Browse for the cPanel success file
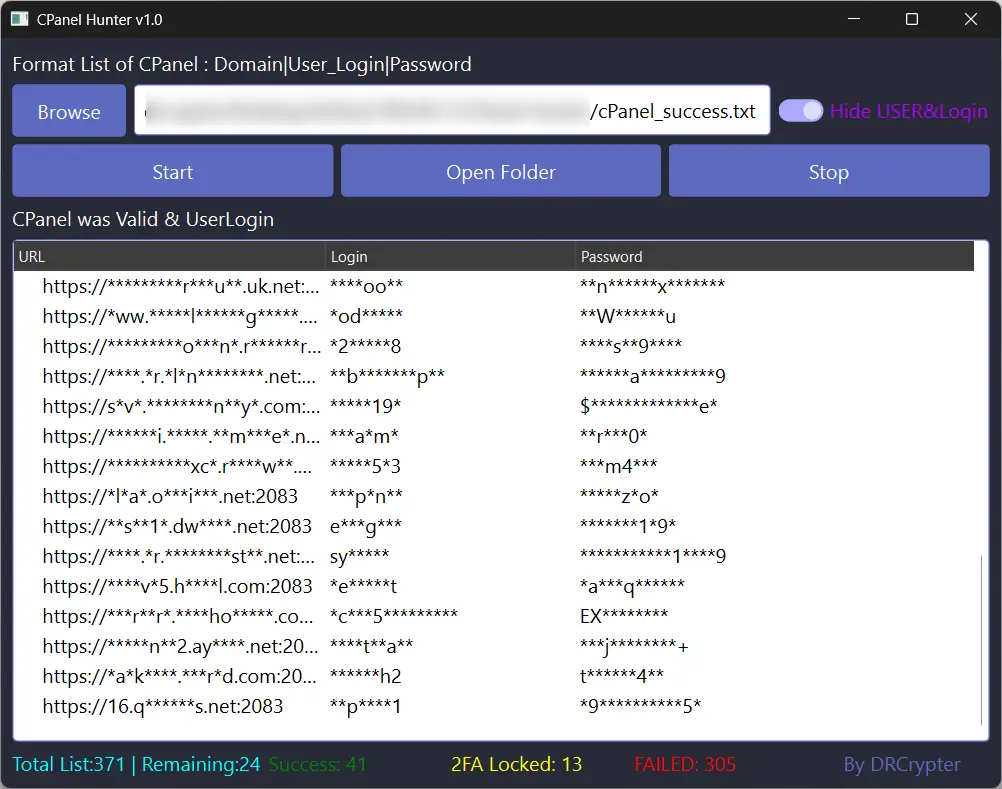The width and height of the screenshot is (1002, 789). pos(68,110)
